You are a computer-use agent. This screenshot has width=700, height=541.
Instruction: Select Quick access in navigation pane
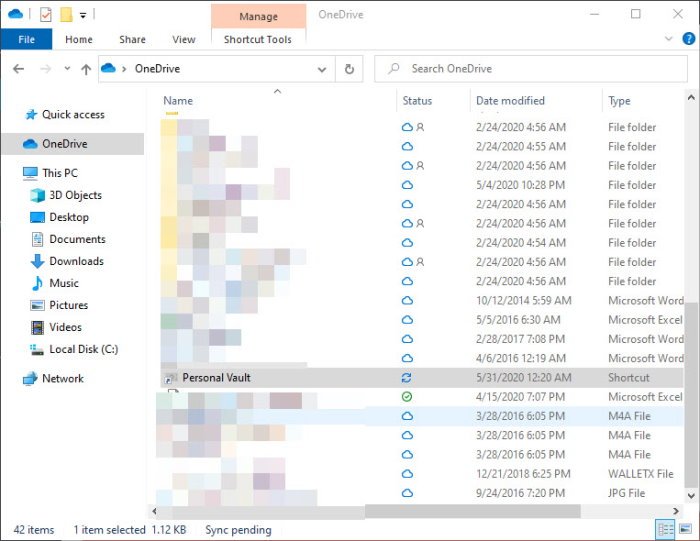73,115
